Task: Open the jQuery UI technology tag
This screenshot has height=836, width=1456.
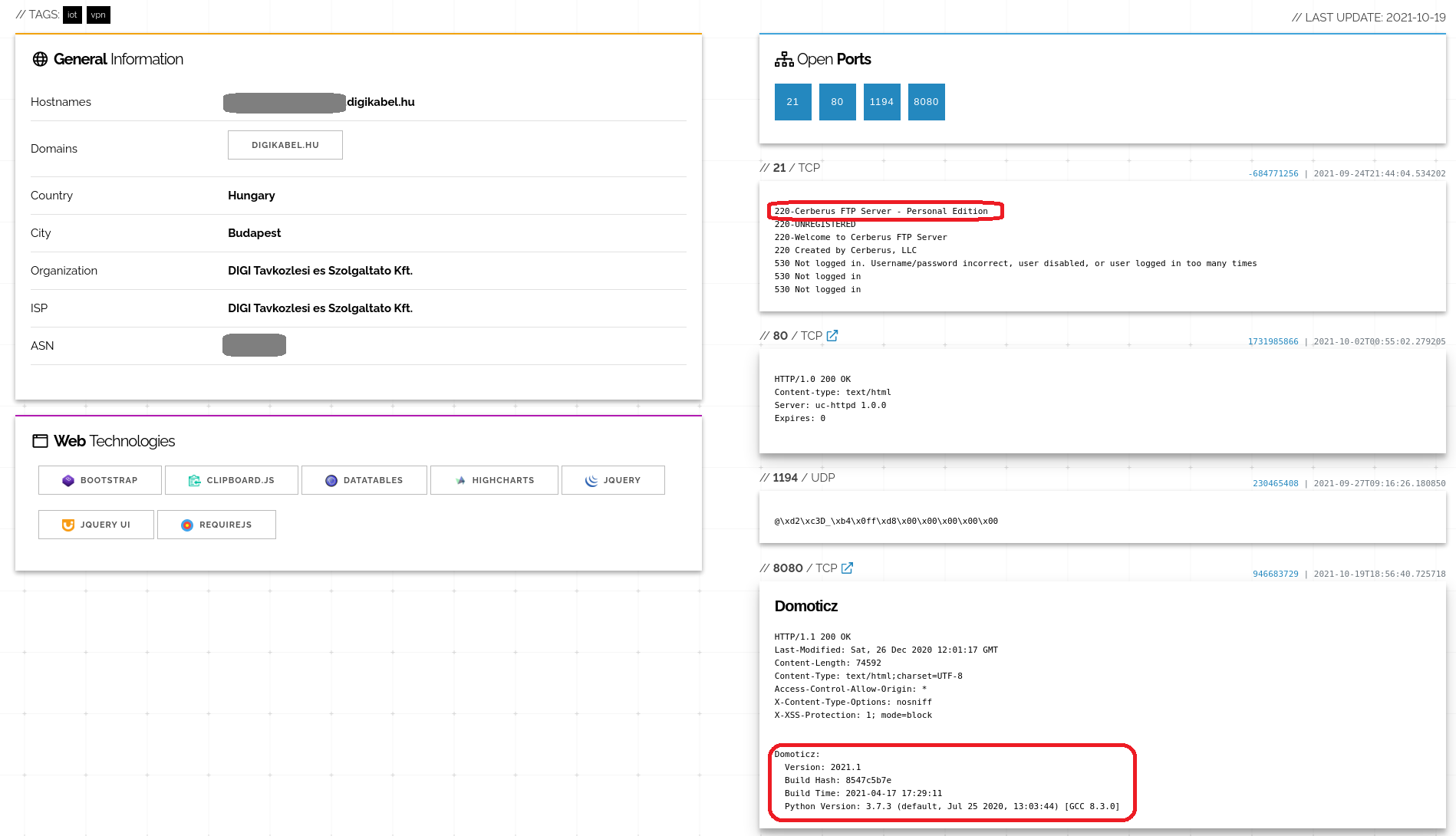Action: pyautogui.click(x=96, y=525)
